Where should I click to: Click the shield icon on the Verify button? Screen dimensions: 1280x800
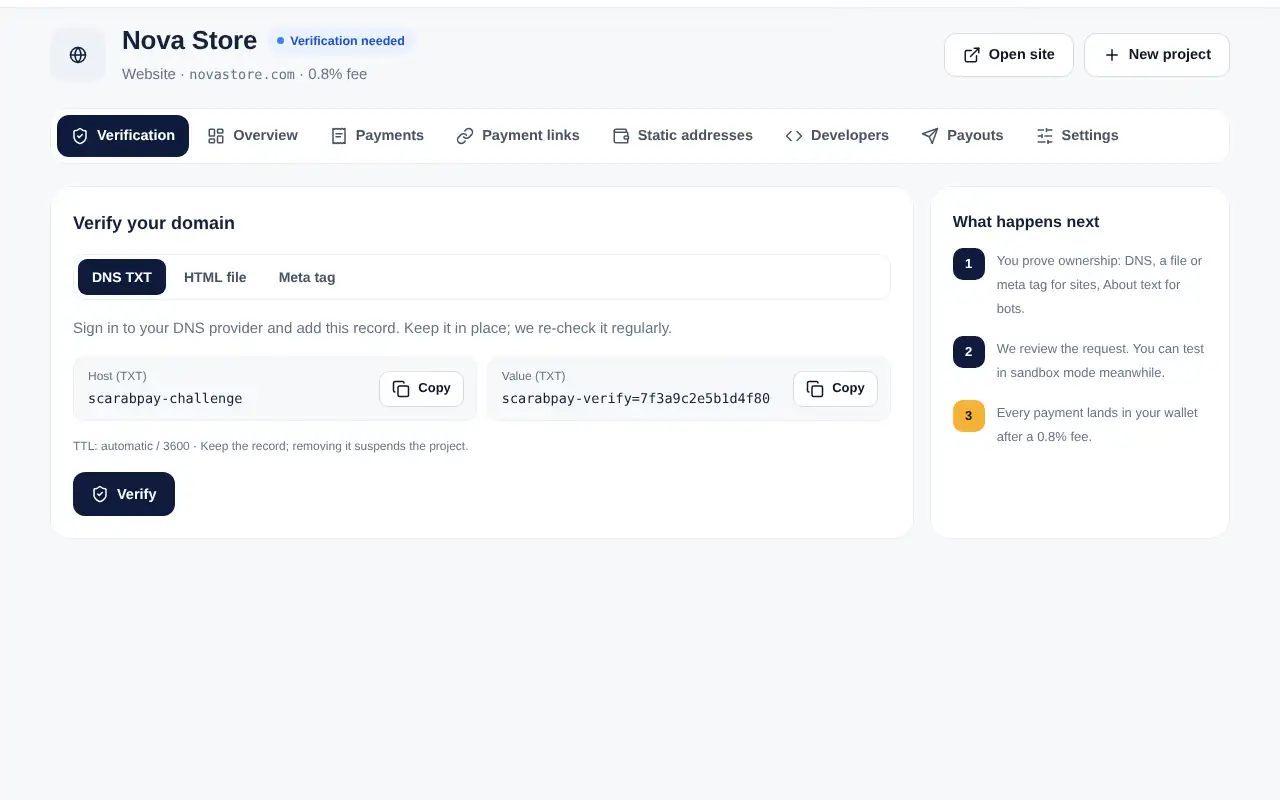[x=100, y=494]
